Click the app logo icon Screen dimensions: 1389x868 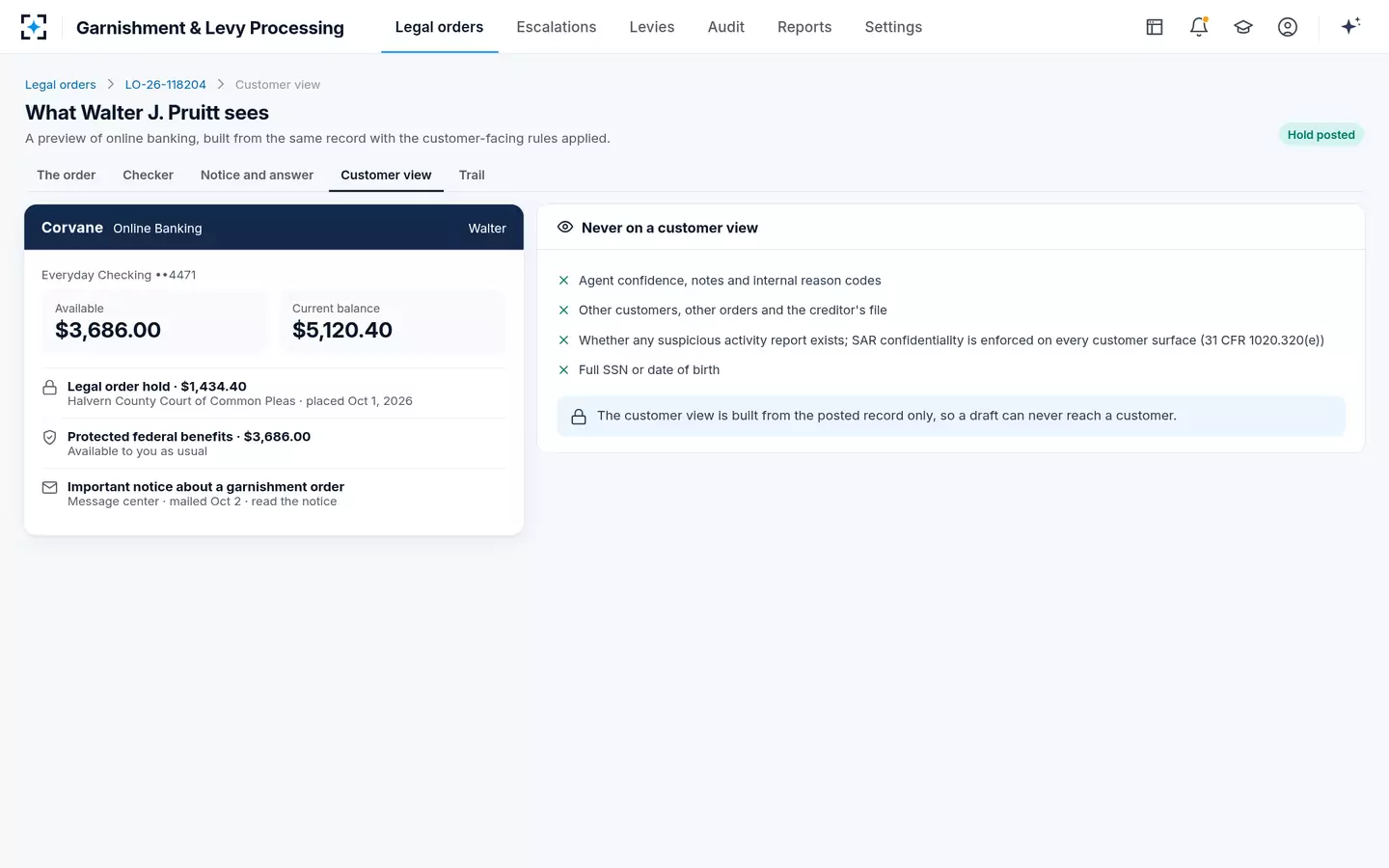pyautogui.click(x=34, y=27)
